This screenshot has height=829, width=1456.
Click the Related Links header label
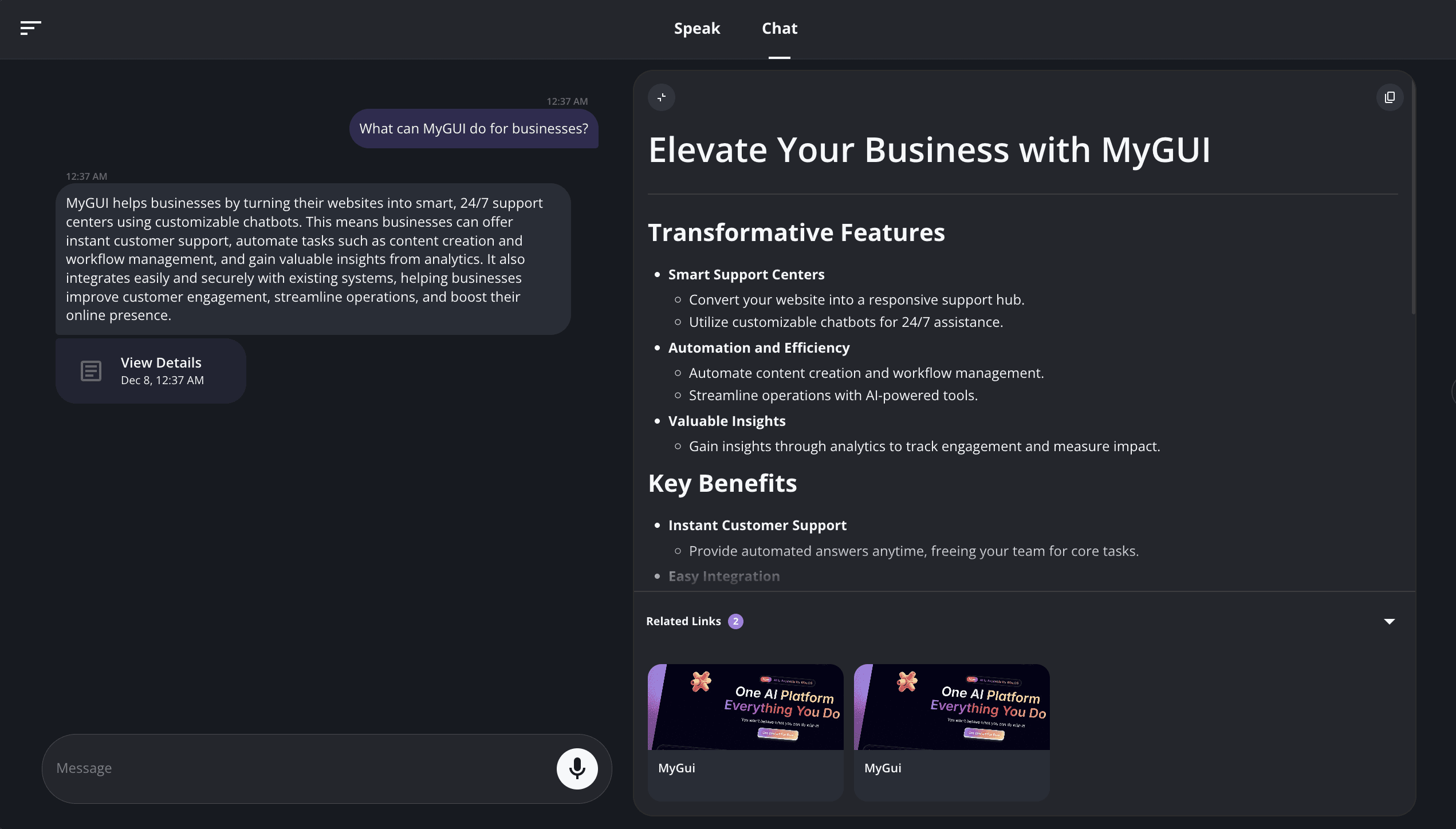[x=683, y=621]
